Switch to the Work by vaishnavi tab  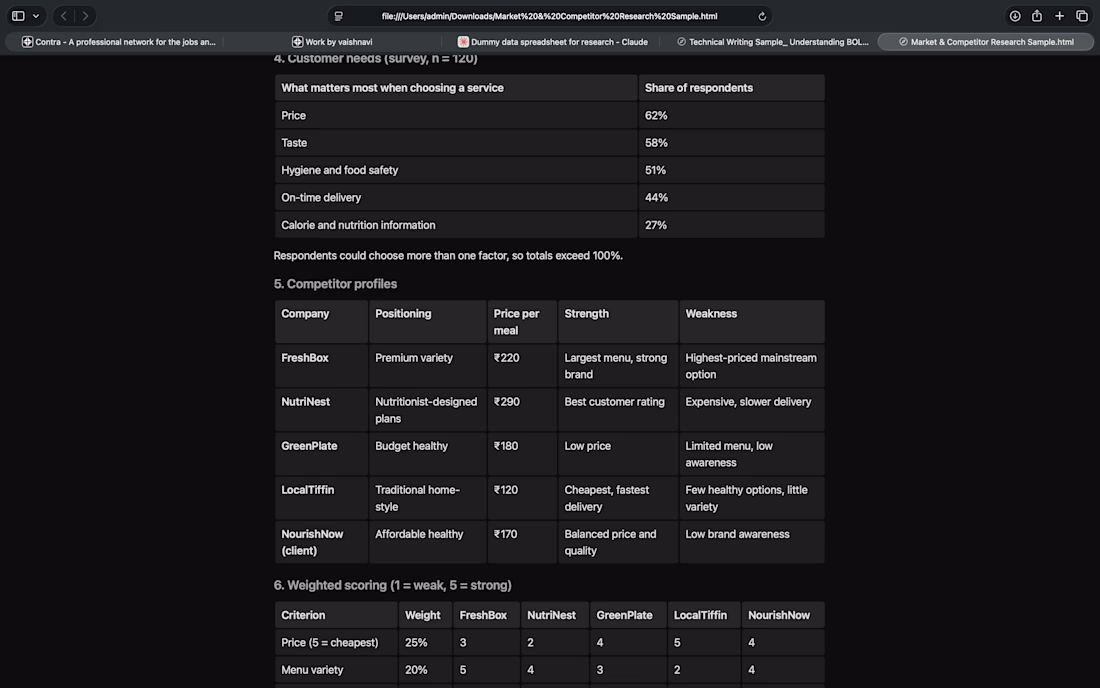click(x=333, y=42)
